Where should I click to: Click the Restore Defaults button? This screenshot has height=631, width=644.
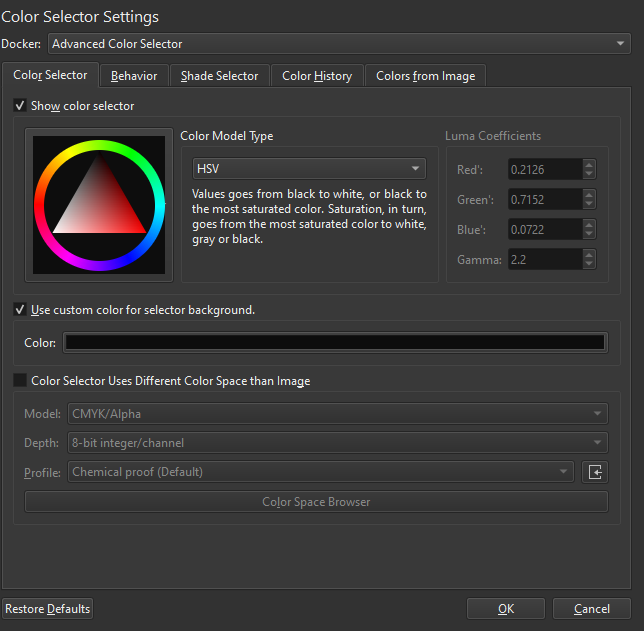click(x=47, y=608)
